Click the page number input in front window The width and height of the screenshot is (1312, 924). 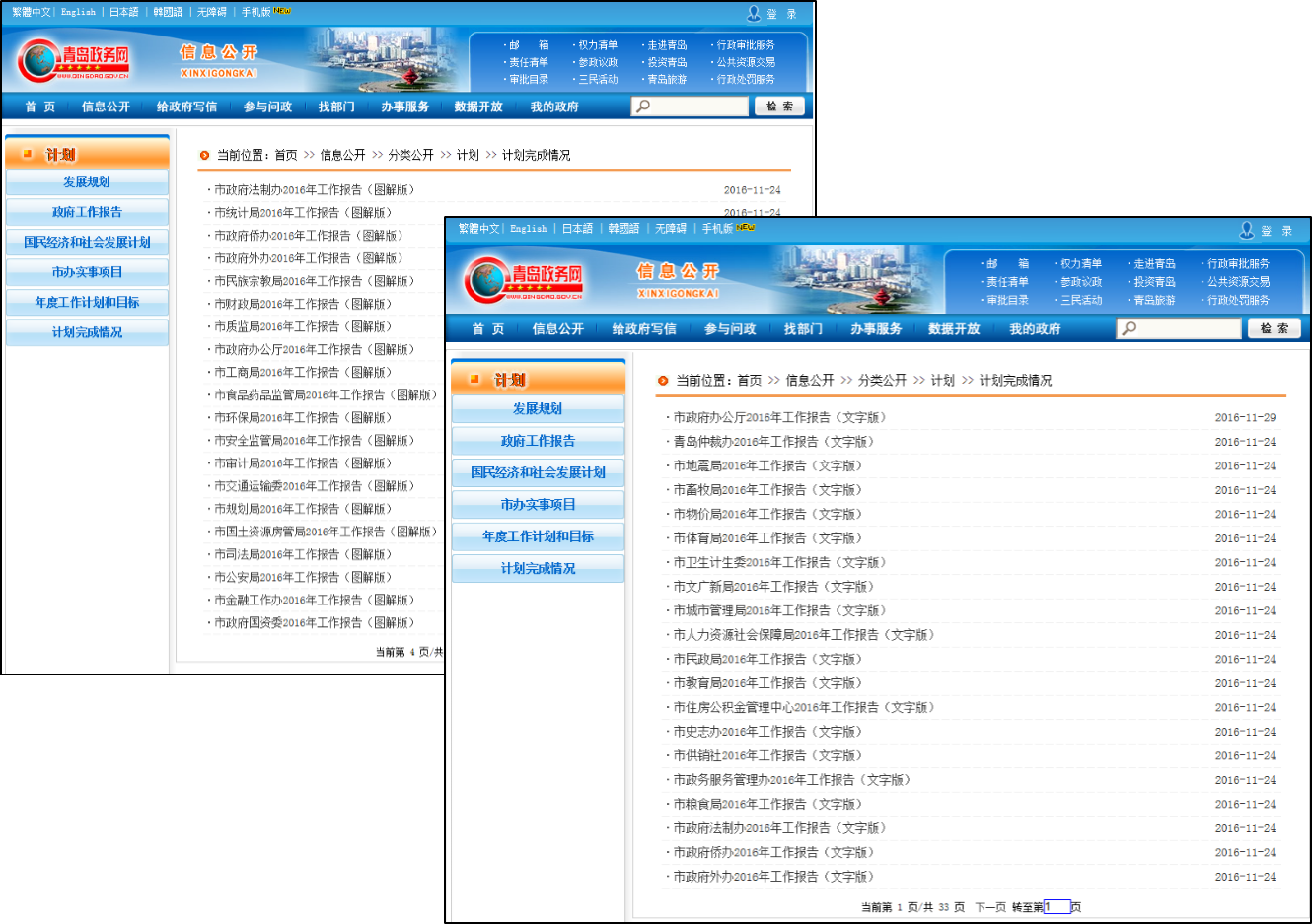pos(1057,907)
